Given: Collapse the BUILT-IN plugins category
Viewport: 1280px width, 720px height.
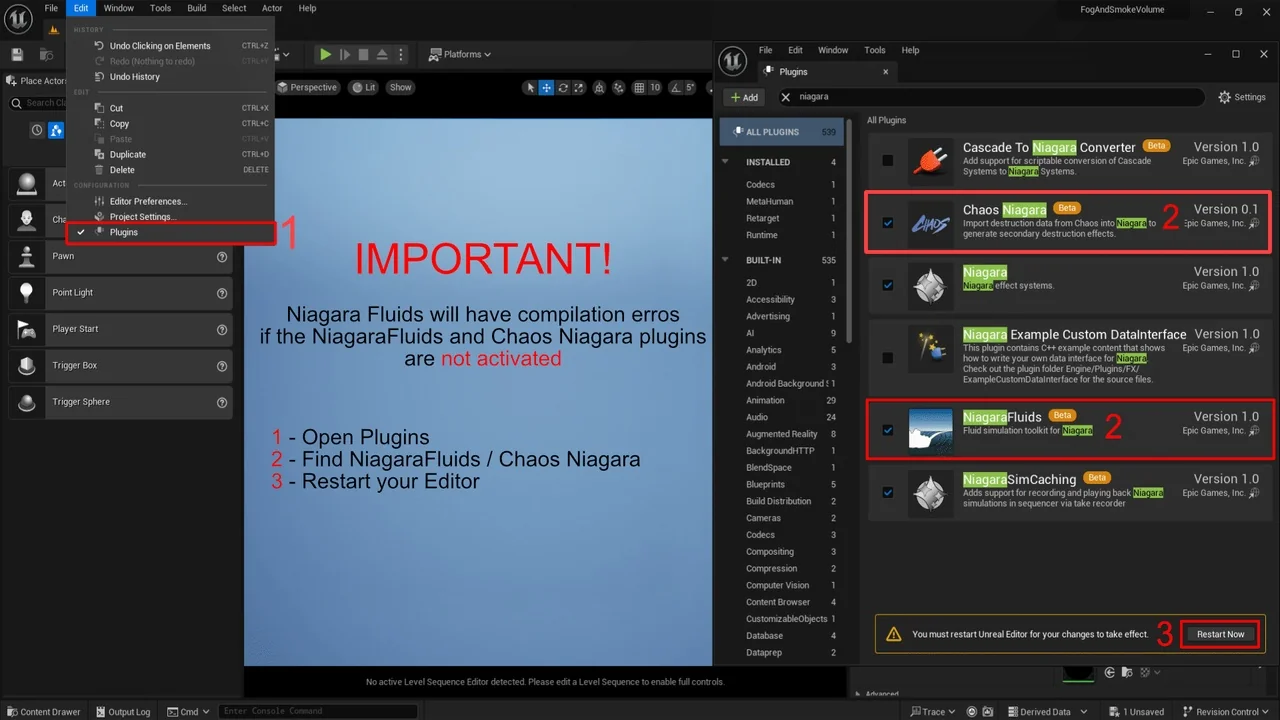Looking at the screenshot, I should (x=724, y=259).
